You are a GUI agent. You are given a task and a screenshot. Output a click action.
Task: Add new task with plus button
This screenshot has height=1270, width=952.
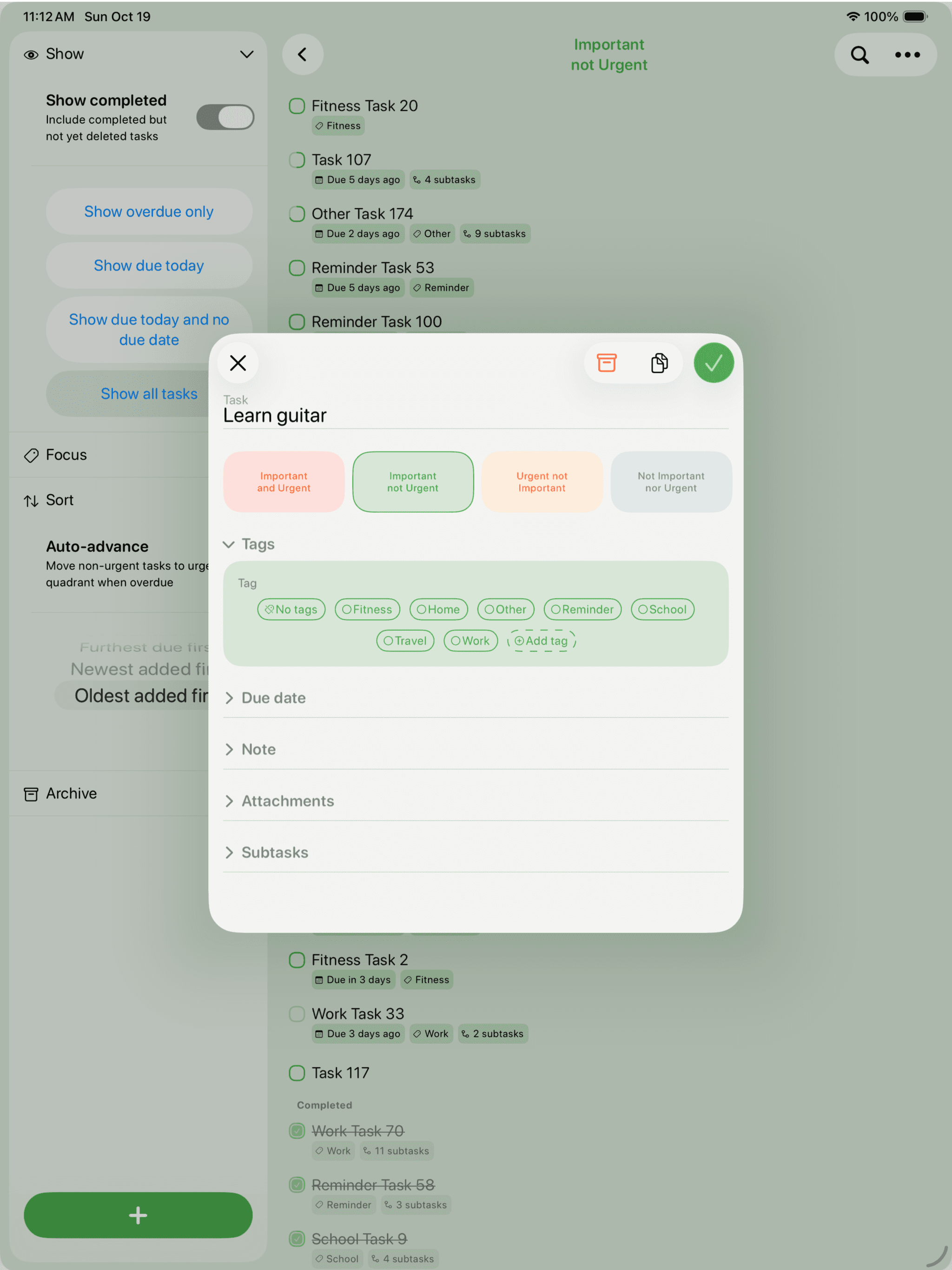point(138,1215)
